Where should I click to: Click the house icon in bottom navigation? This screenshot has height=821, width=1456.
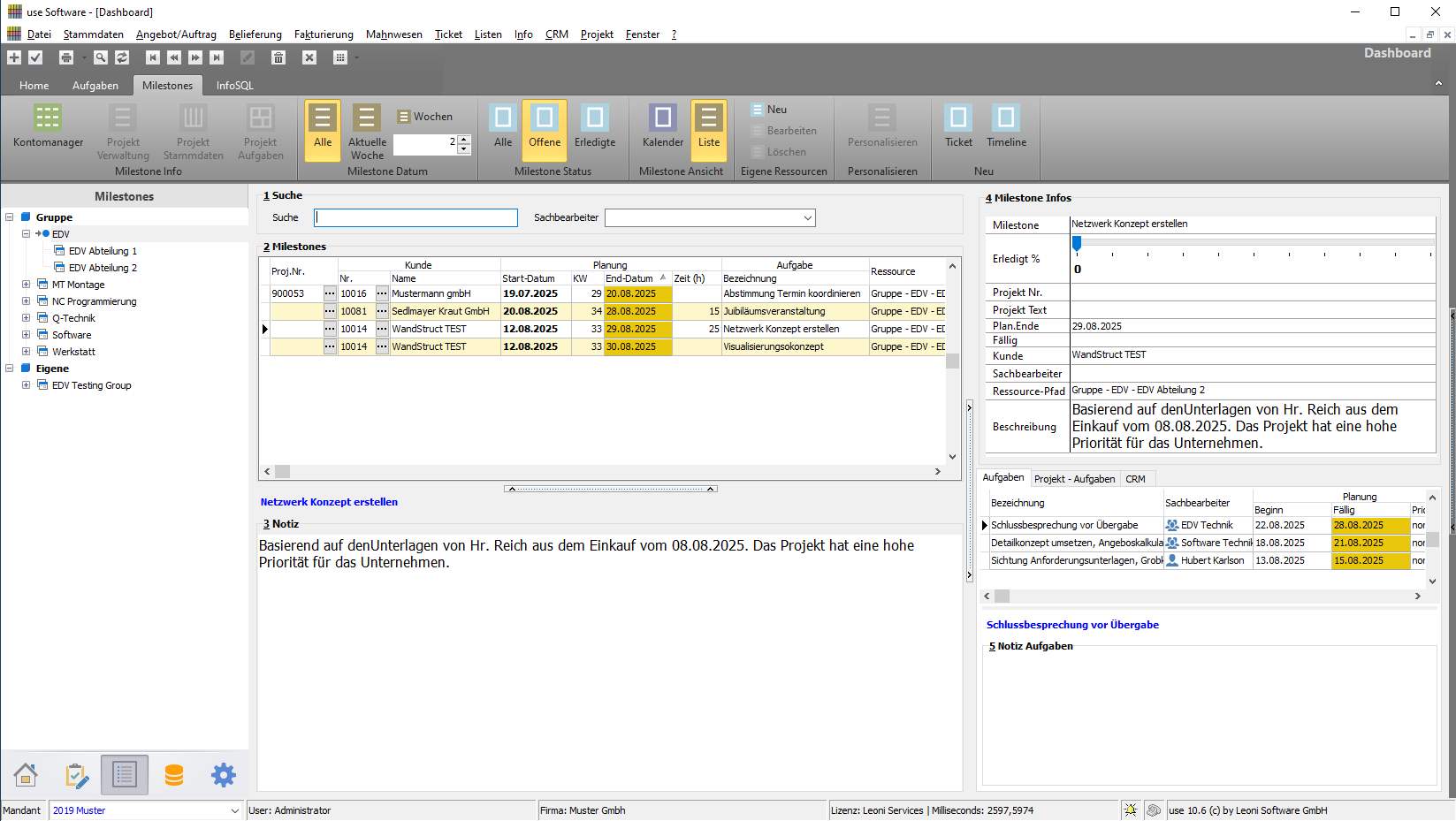click(x=26, y=775)
